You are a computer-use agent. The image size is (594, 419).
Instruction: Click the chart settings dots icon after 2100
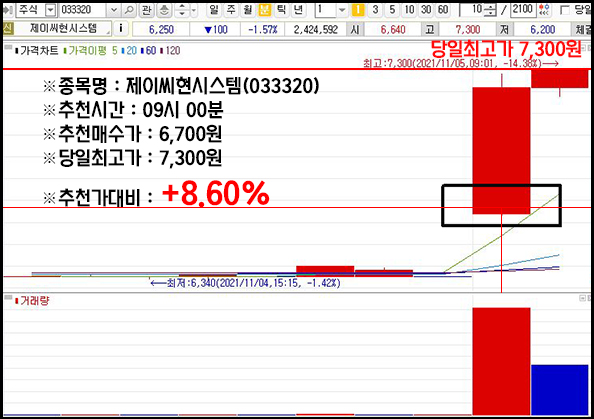coord(545,10)
